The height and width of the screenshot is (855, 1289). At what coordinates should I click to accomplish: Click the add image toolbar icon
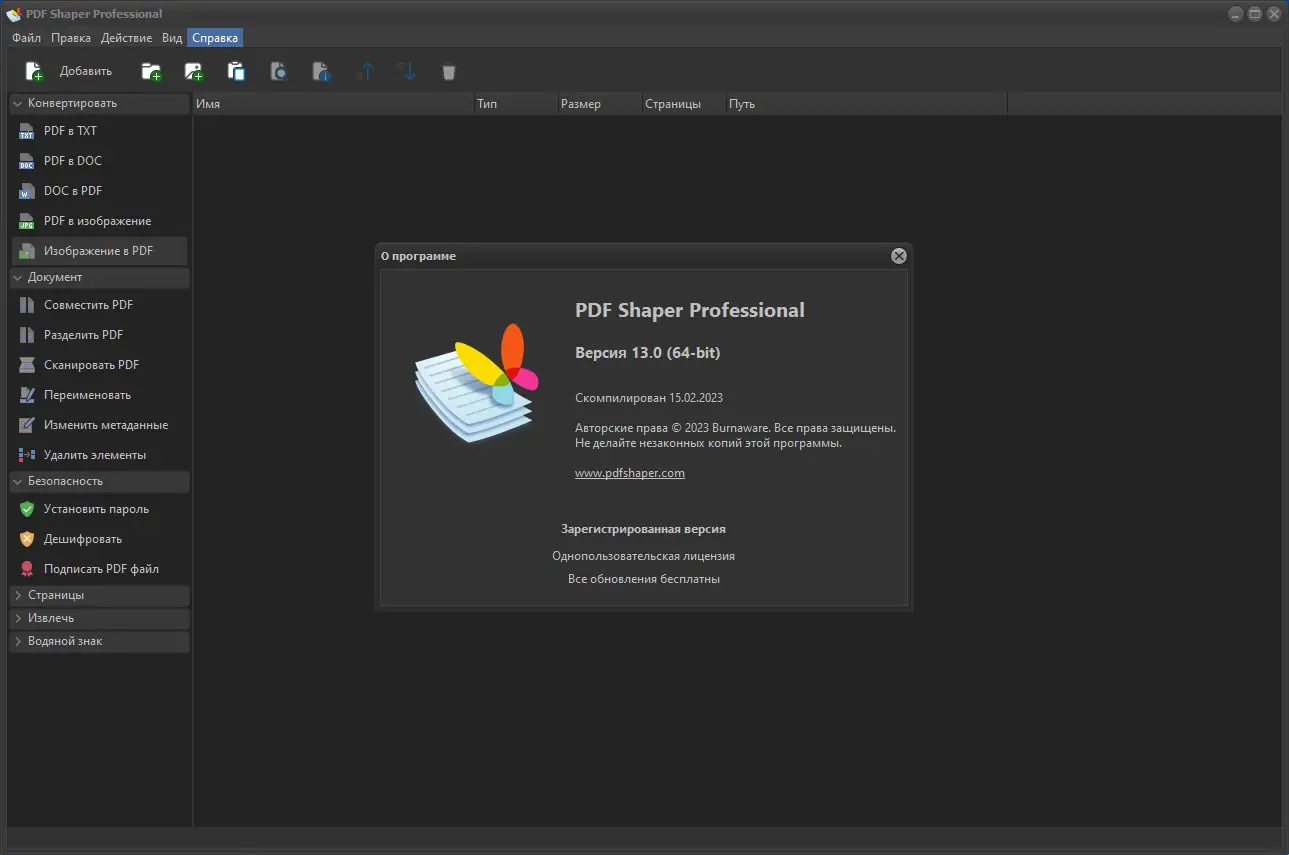[193, 71]
